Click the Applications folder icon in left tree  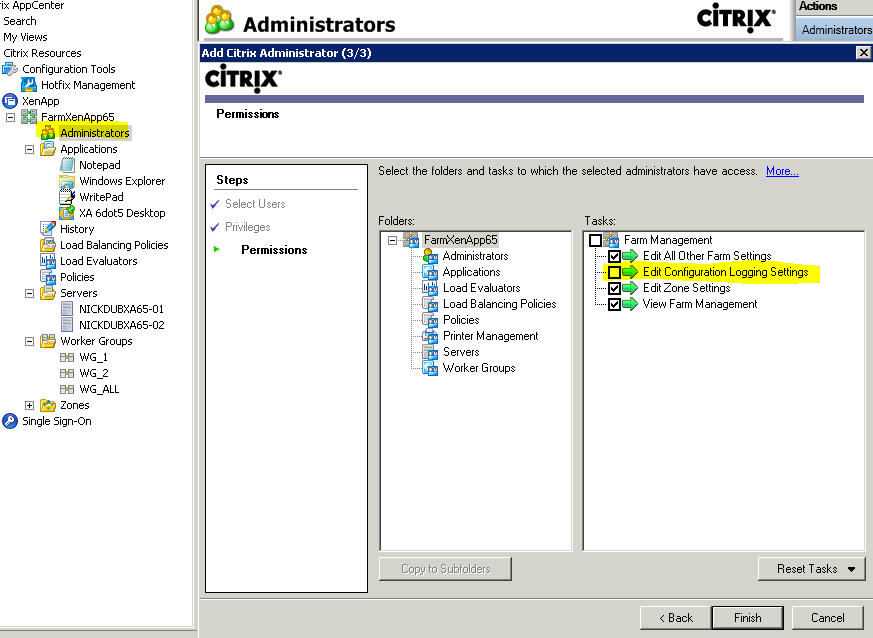[48, 149]
